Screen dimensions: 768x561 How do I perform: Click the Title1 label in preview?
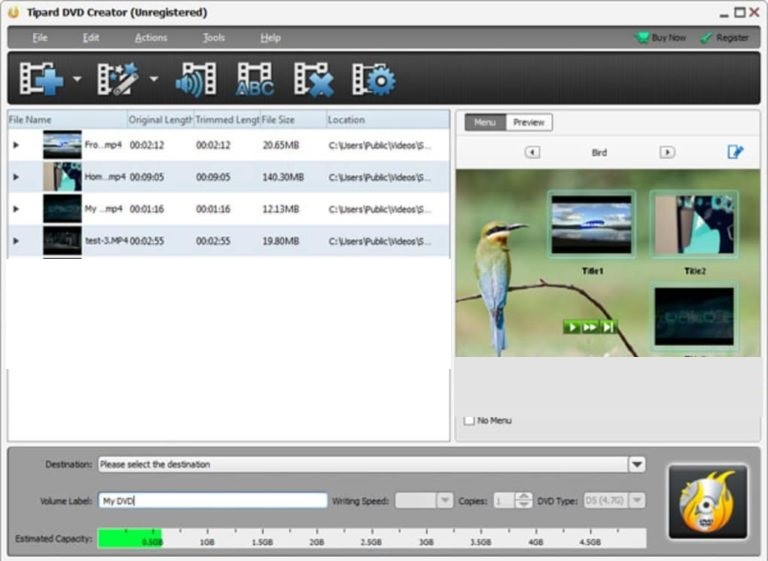tap(592, 270)
